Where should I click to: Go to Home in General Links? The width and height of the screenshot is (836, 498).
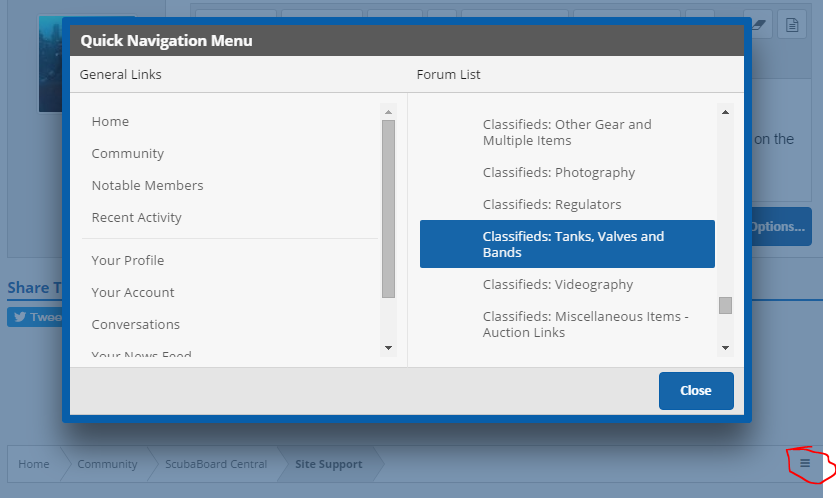(x=110, y=121)
